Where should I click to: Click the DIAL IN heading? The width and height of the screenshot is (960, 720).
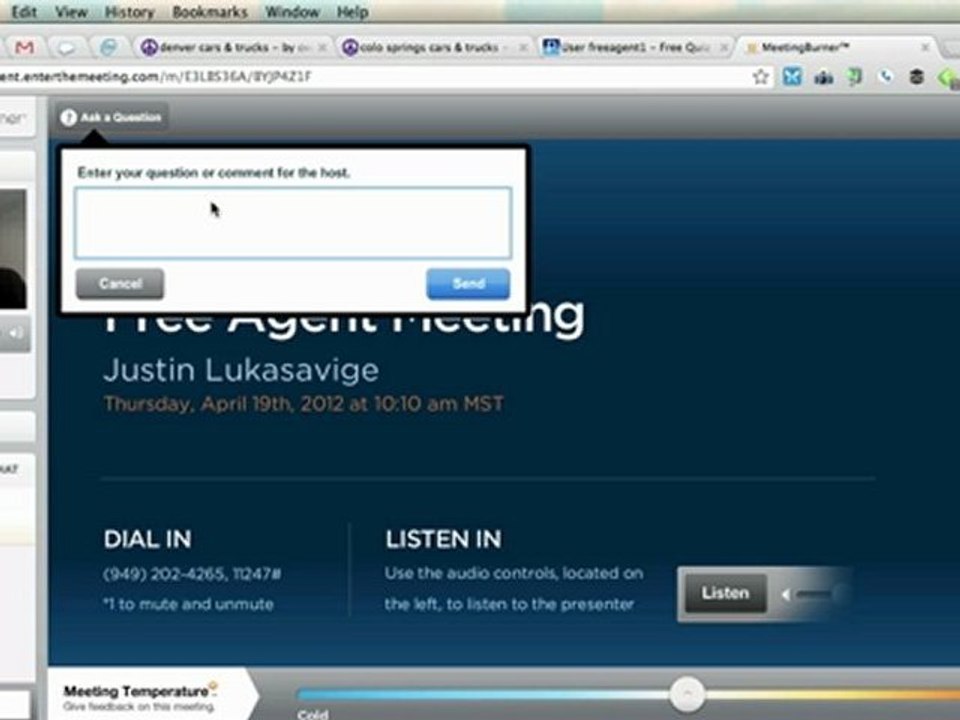click(148, 539)
